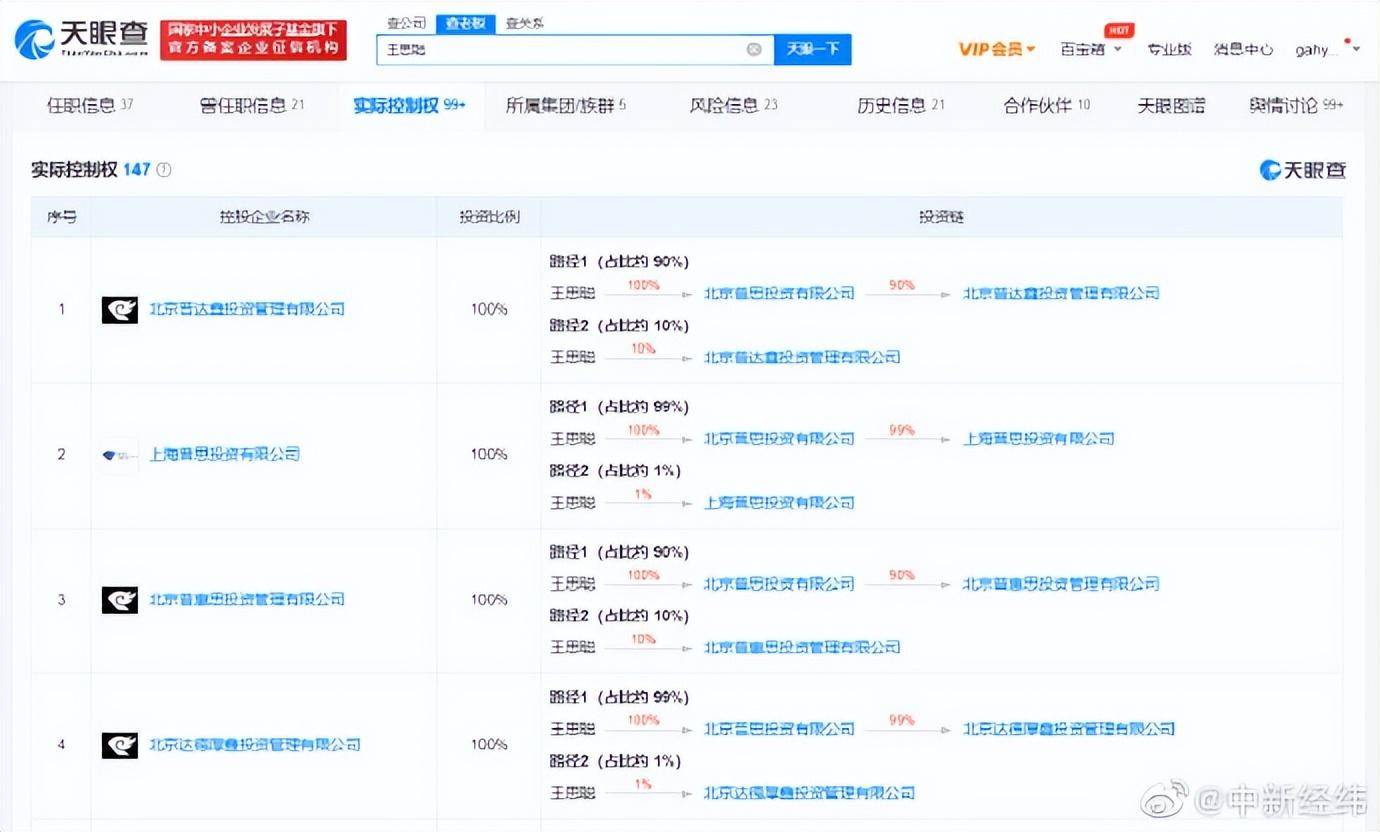Screen dimensions: 1380x832
Task: Click 北京普思投资有限公司 in row 2 investment chain
Action: point(779,439)
